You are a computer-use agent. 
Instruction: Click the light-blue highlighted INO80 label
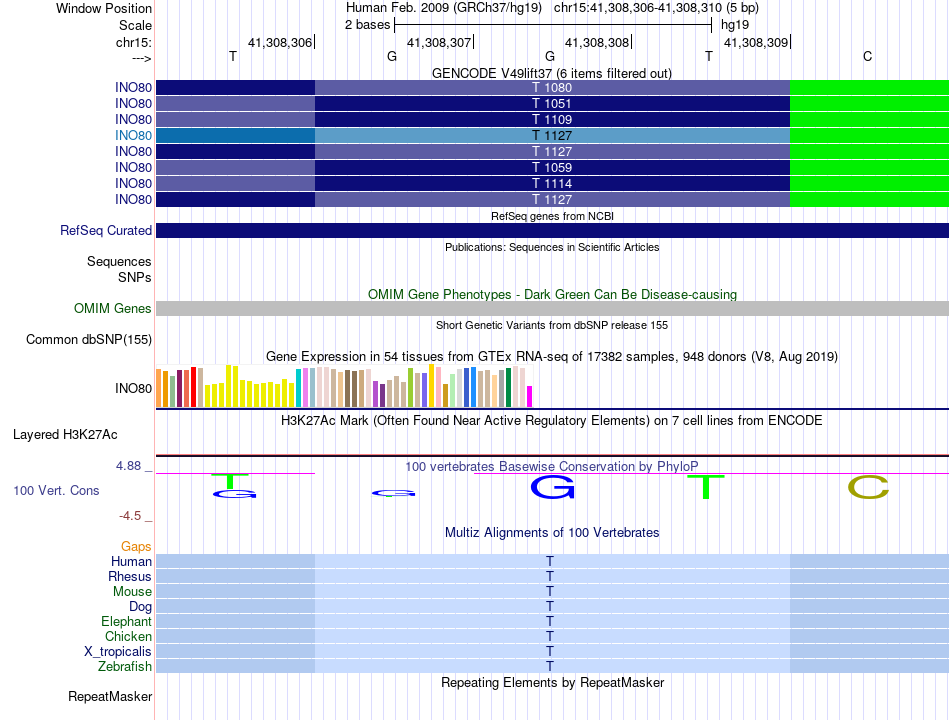[133, 135]
